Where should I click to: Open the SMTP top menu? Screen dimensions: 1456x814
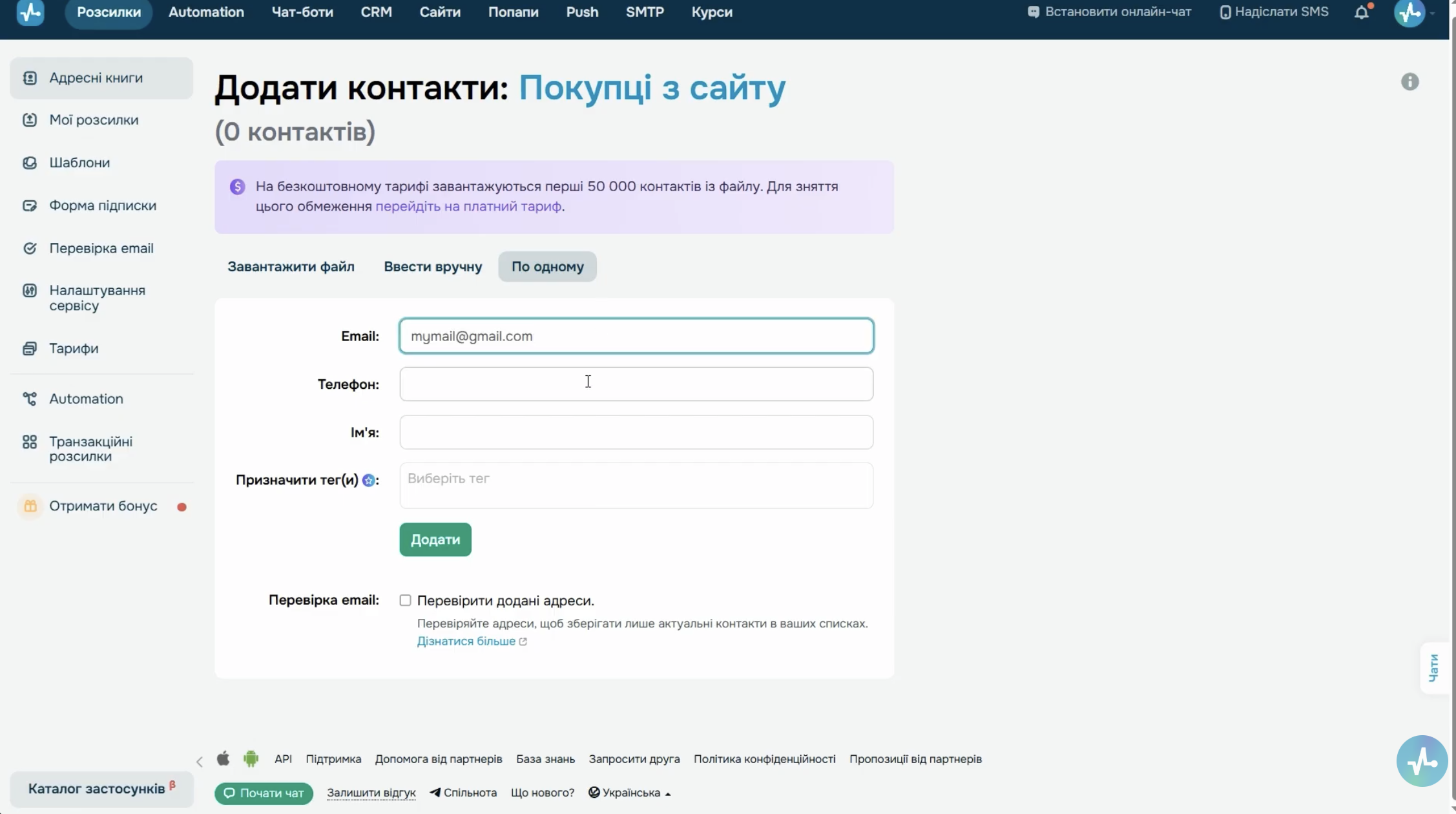click(x=645, y=12)
